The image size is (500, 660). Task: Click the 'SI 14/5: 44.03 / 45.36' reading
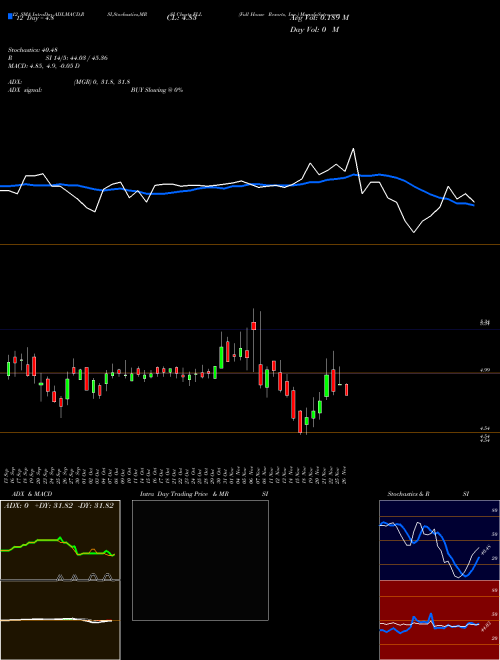[x=77, y=58]
